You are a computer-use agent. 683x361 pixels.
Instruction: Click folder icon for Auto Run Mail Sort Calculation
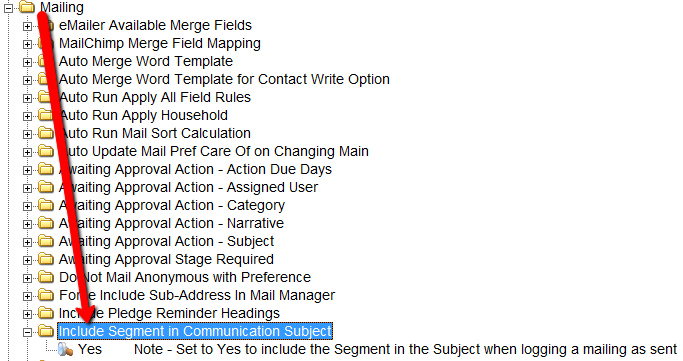tap(46, 133)
